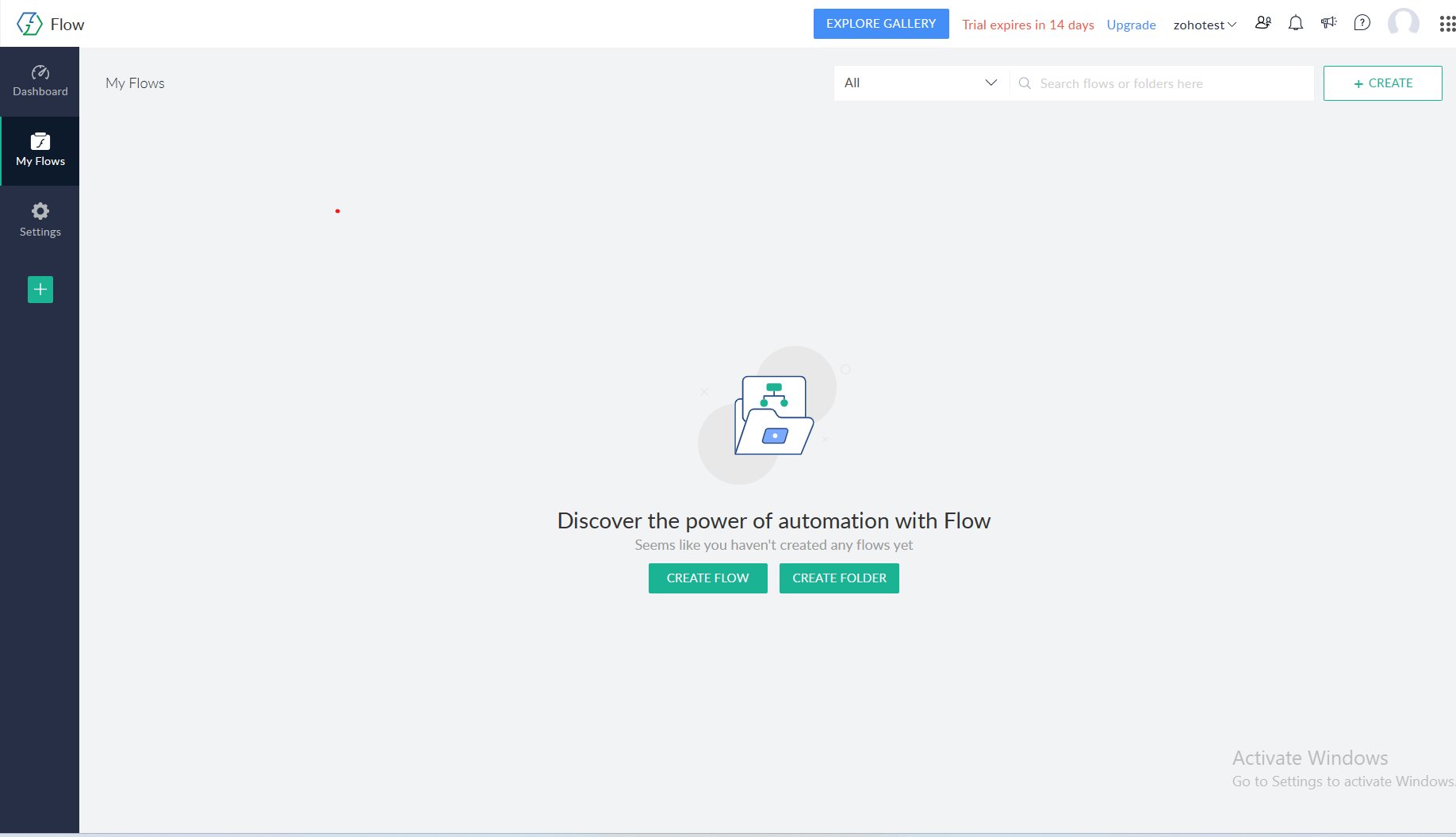
Task: Open the Dashboard section
Action: click(40, 82)
